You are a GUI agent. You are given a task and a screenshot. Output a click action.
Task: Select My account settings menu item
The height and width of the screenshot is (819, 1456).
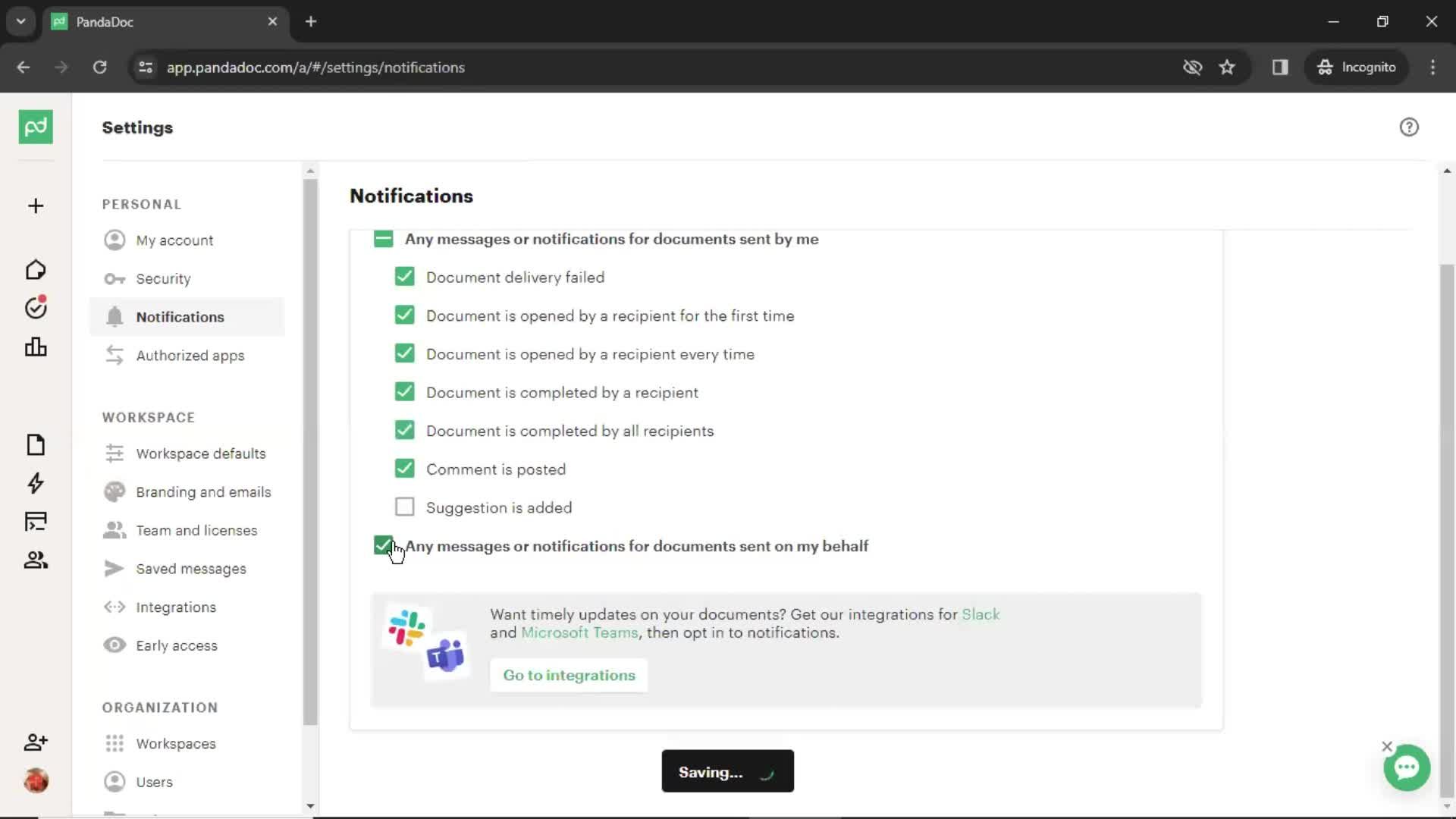click(175, 240)
